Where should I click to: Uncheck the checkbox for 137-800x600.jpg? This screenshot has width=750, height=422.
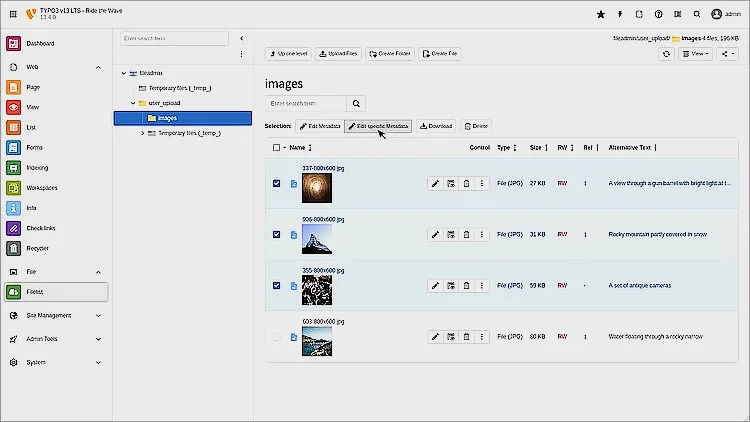pyautogui.click(x=277, y=184)
